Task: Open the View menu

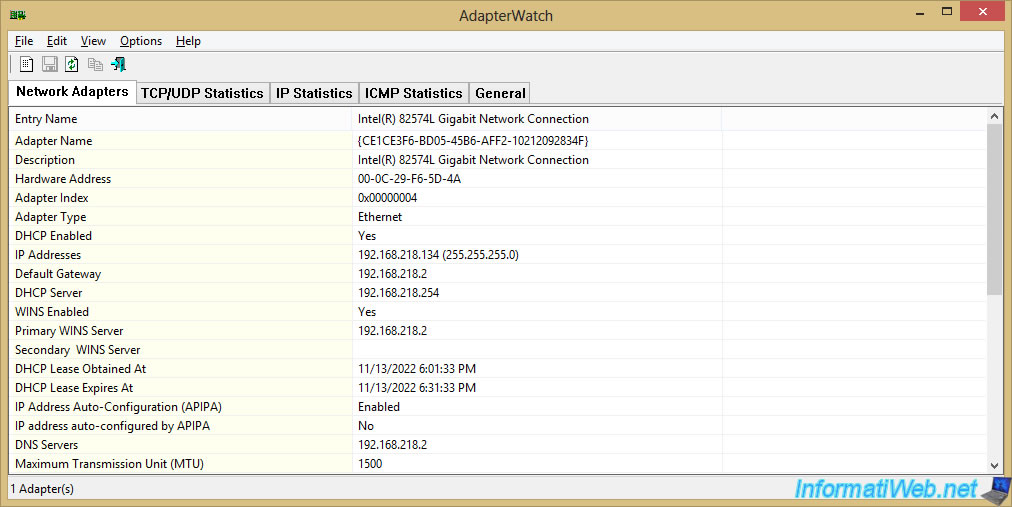Action: pyautogui.click(x=93, y=41)
